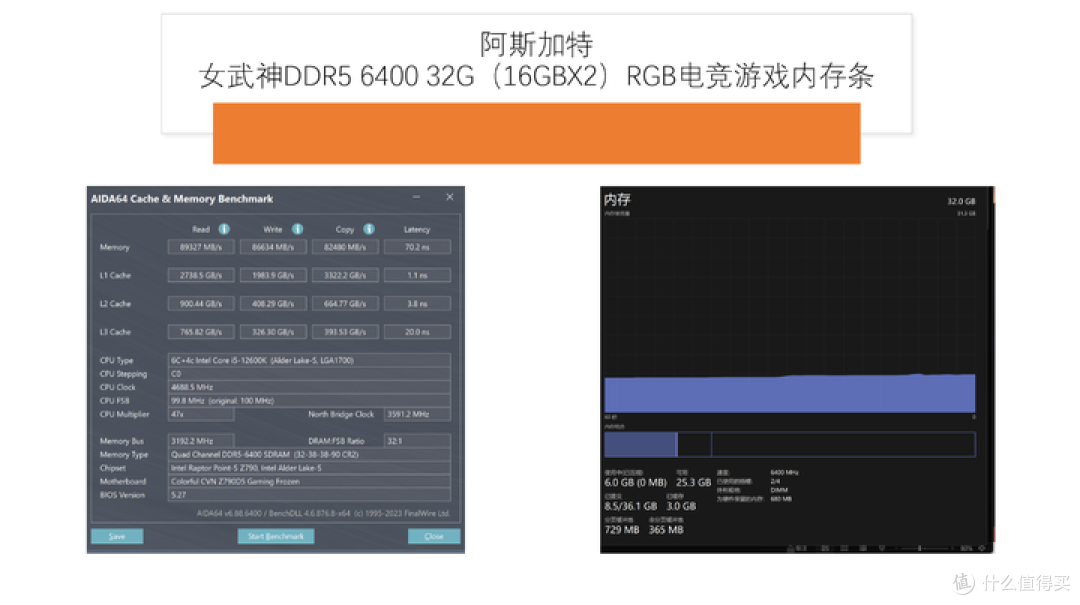
Task: Click committed memory value 8.5/36.1 GB
Action: [630, 506]
